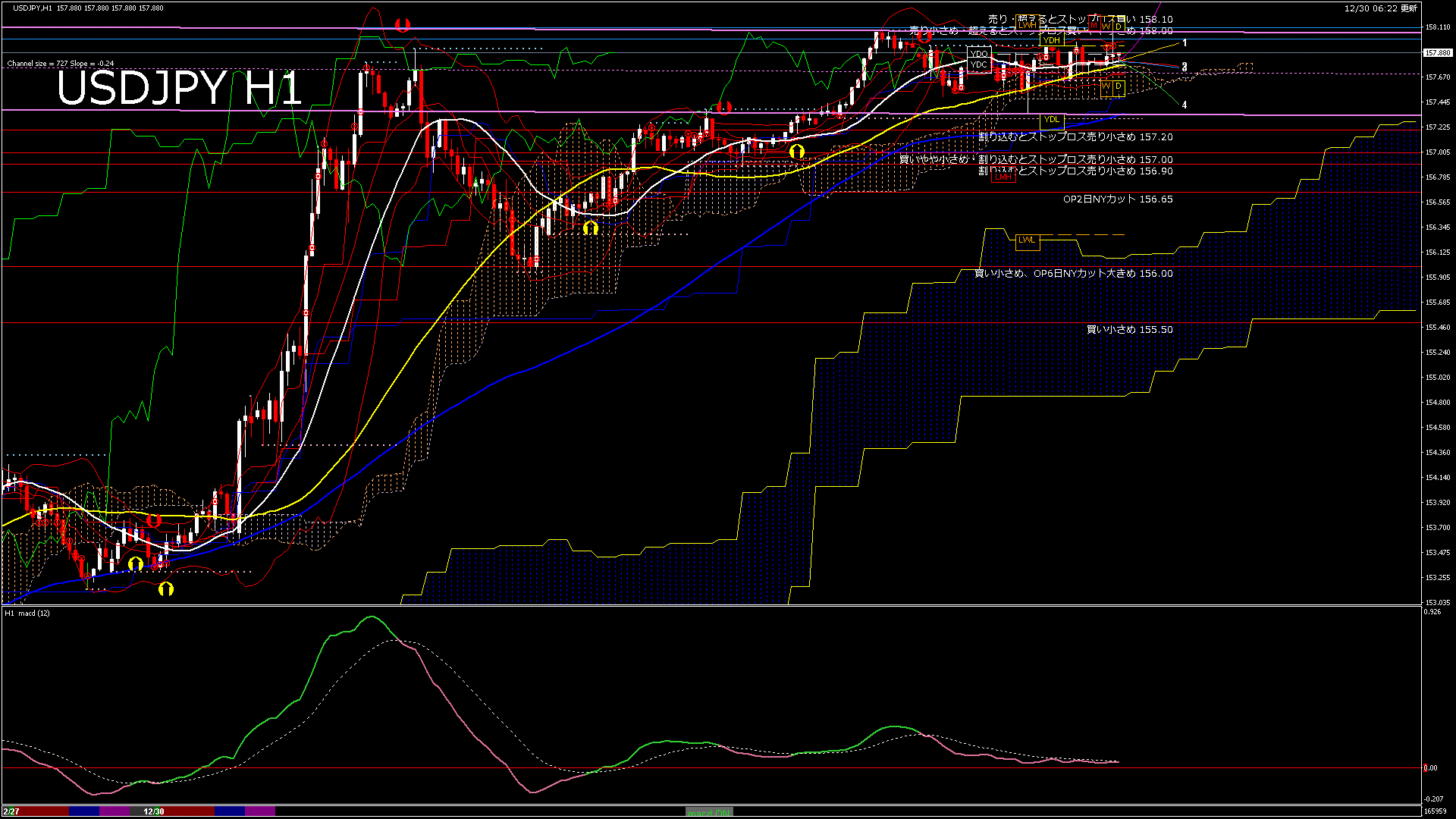This screenshot has width=1456, height=819.
Task: Click the YDO price label box
Action: coord(979,54)
